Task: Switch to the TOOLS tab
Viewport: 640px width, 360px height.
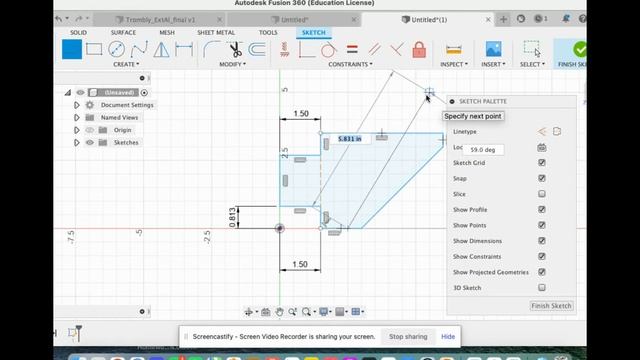Action: [268, 32]
